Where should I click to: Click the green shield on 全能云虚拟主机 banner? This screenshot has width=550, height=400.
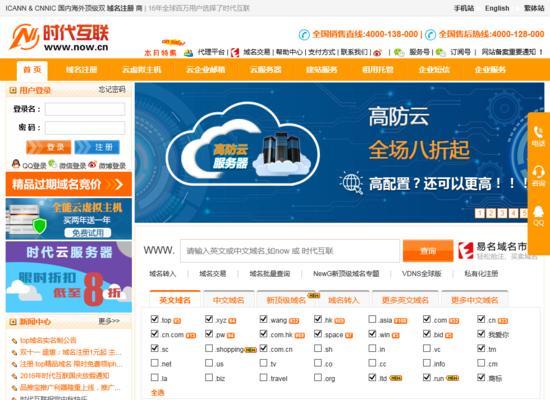[39, 225]
